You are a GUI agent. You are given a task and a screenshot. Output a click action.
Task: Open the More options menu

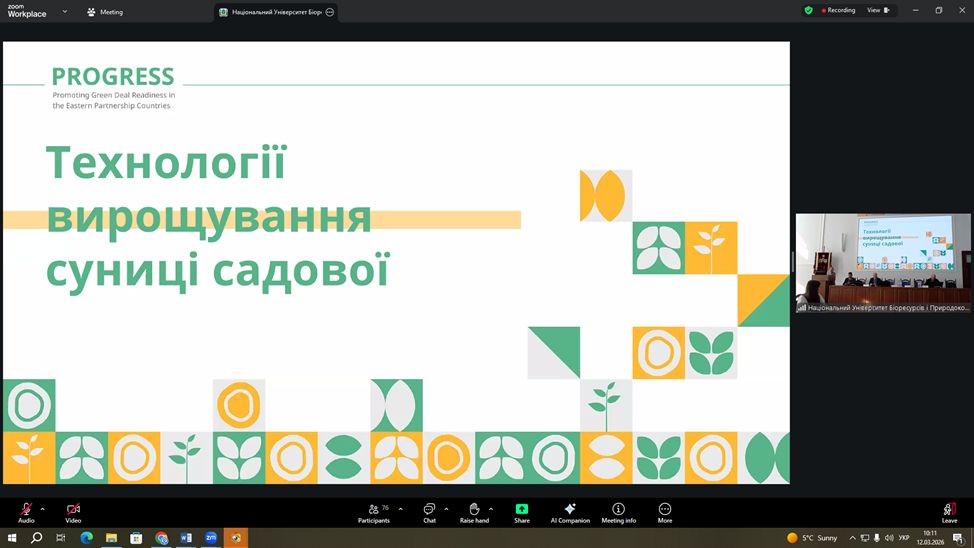pyautogui.click(x=665, y=513)
